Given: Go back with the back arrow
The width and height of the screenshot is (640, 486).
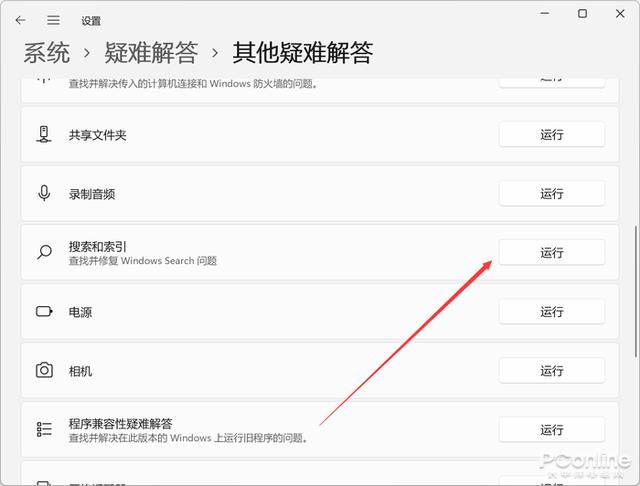Looking at the screenshot, I should click(x=20, y=20).
